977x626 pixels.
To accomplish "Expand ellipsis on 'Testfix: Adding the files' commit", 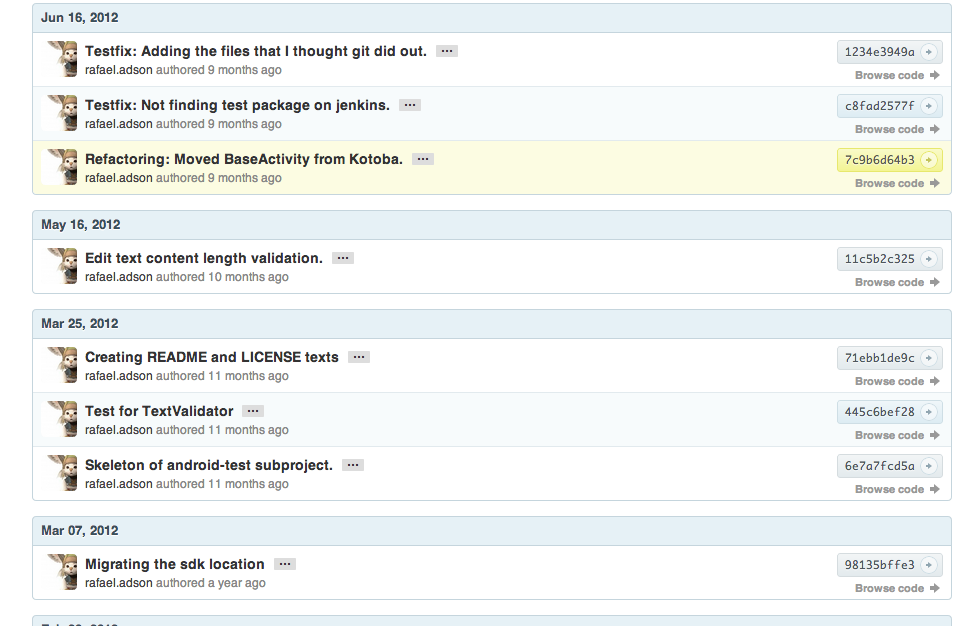I will 447,51.
